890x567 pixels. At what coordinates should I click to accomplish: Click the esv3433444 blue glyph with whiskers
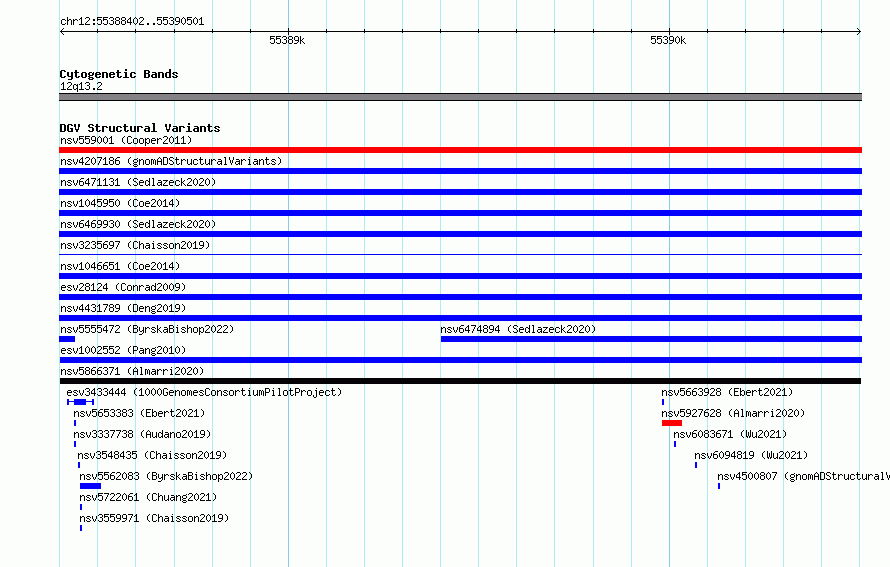(80, 402)
